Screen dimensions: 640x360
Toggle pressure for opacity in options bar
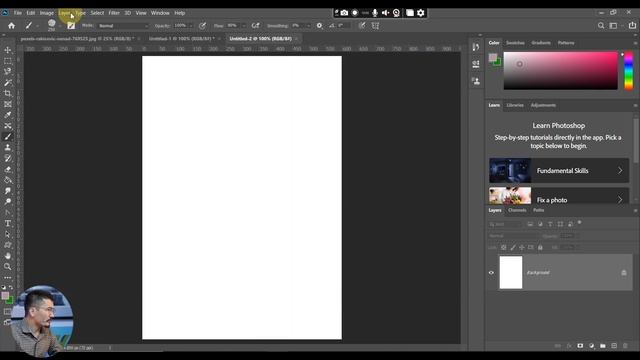(202, 26)
